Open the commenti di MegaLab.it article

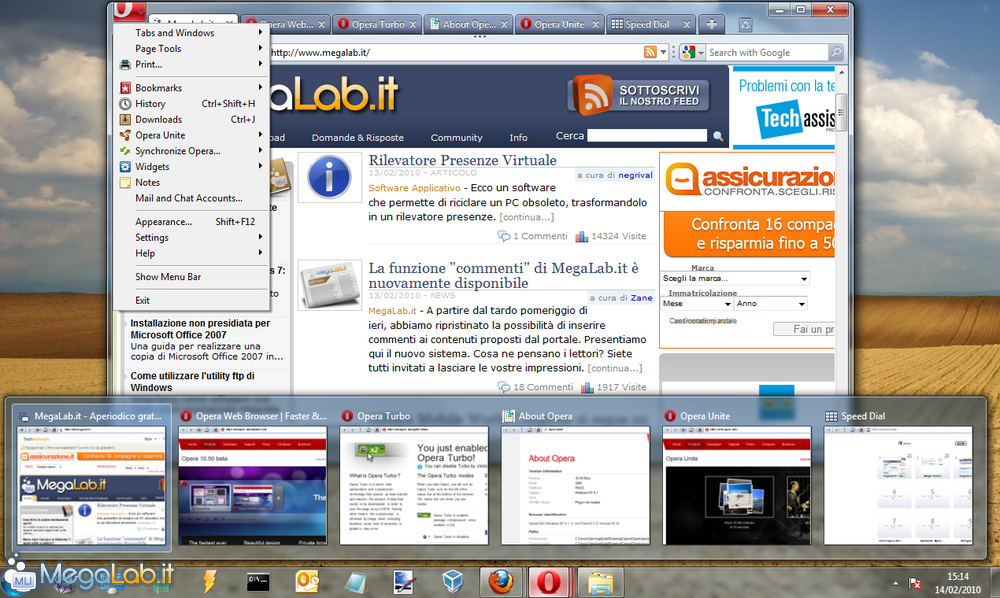503,275
